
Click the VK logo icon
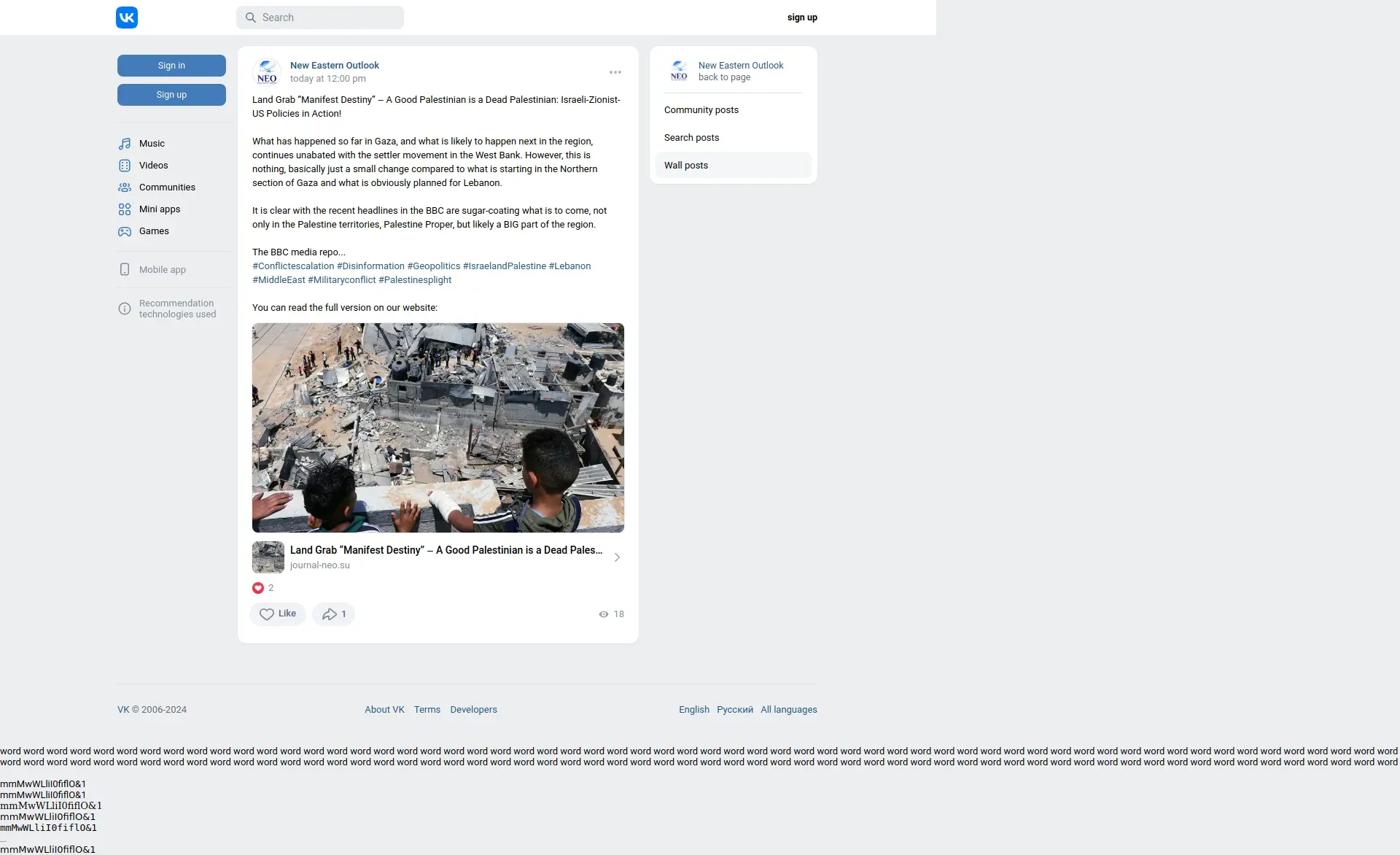[x=127, y=18]
